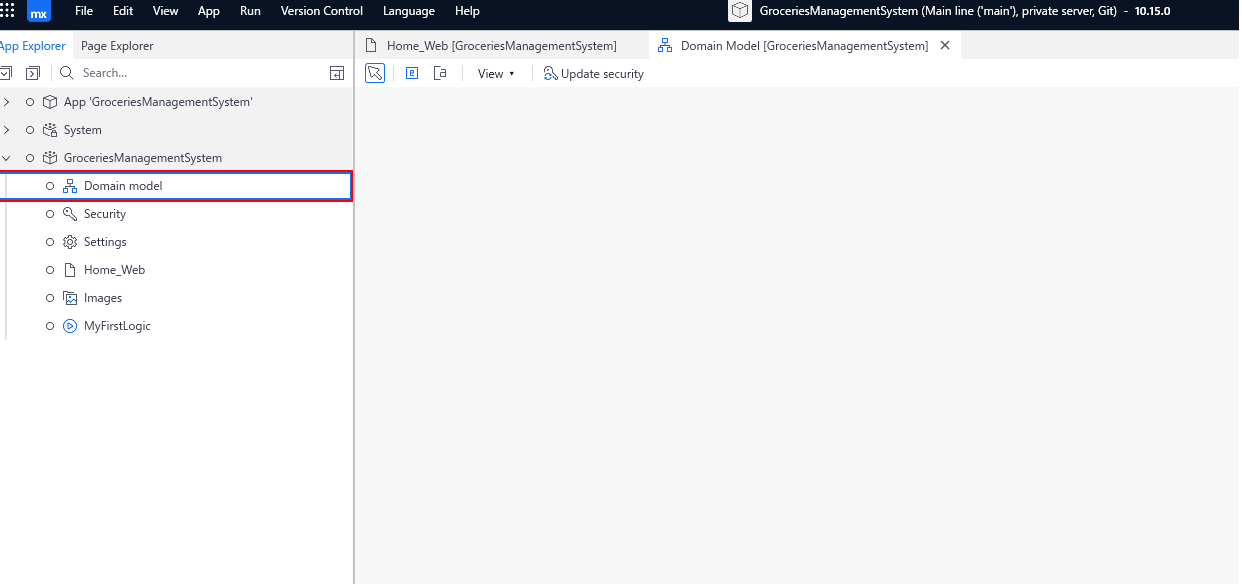Switch to the Page Explorer tab
The width and height of the screenshot is (1242, 586).
(x=117, y=46)
